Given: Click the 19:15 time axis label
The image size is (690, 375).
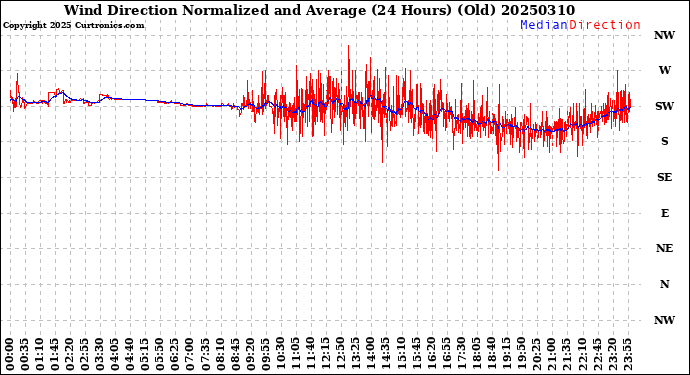Looking at the screenshot, I should 506,354.
